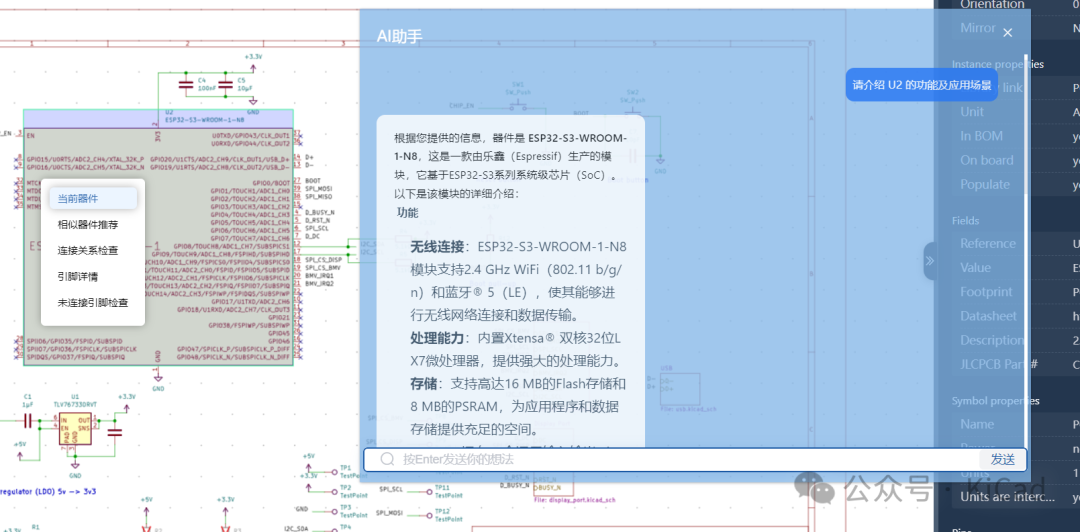Click the Instance properties heading
This screenshot has height=532, width=1080.
pyautogui.click(x=997, y=64)
